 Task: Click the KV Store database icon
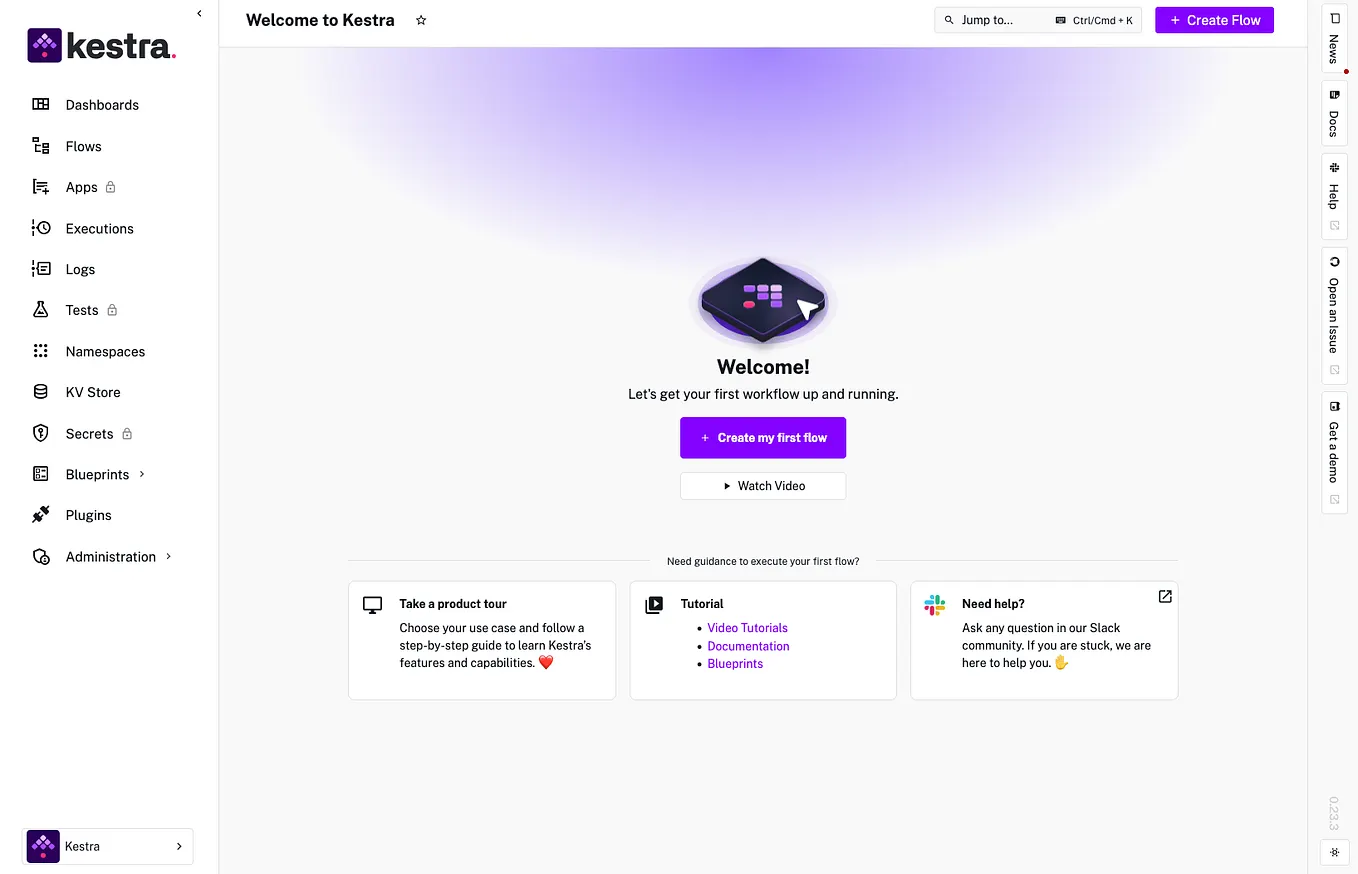tap(41, 392)
